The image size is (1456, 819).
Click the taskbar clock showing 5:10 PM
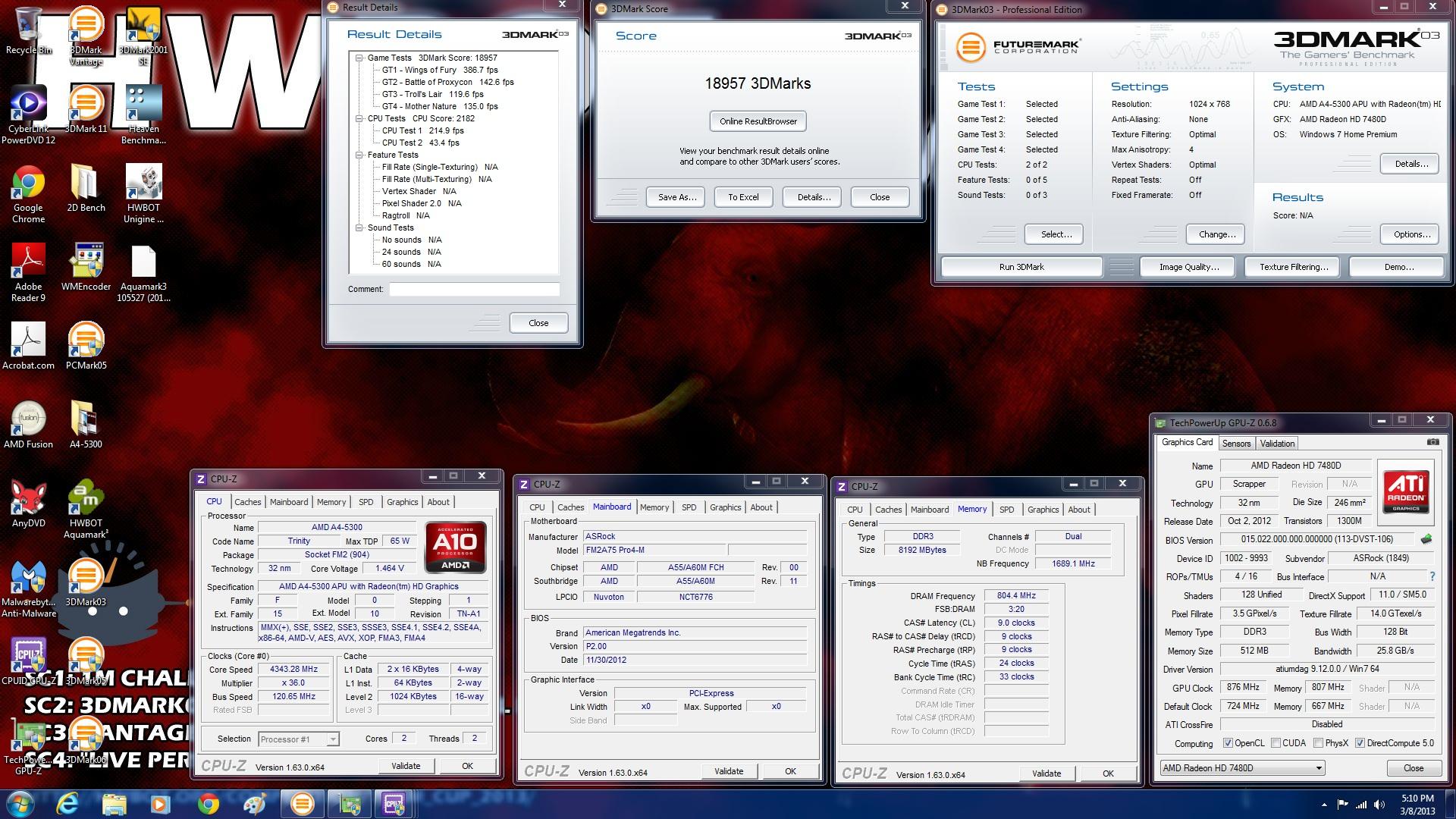pyautogui.click(x=1417, y=804)
